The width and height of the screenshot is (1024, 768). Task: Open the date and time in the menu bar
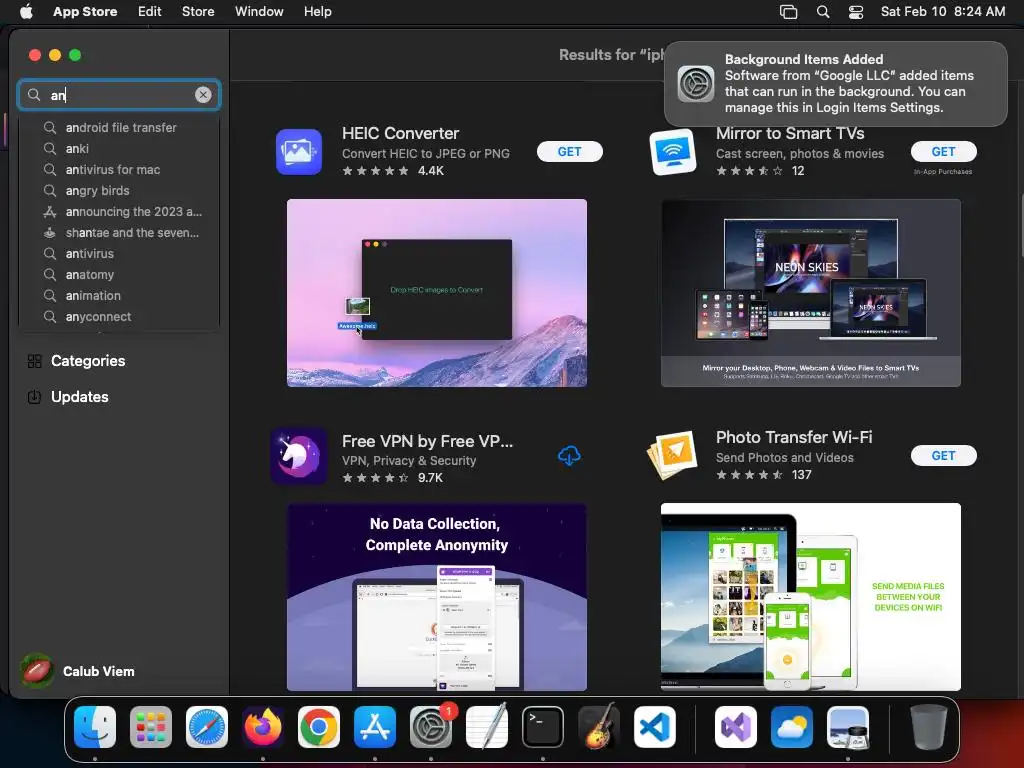click(x=942, y=12)
